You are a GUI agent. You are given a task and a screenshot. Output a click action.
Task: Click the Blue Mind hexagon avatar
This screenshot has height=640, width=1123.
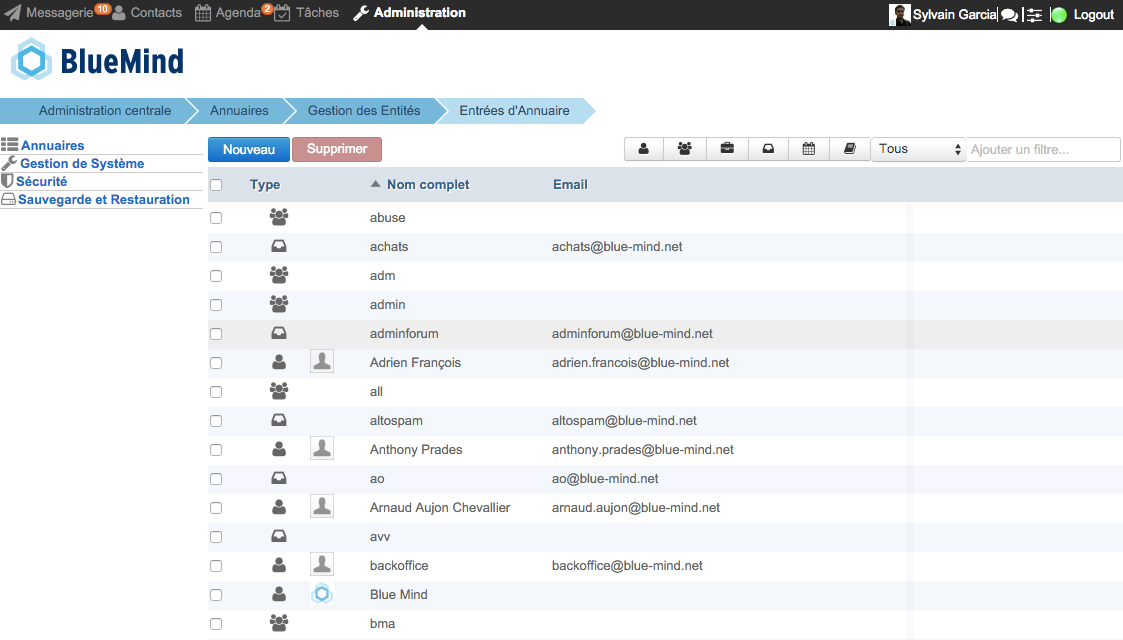tap(322, 593)
